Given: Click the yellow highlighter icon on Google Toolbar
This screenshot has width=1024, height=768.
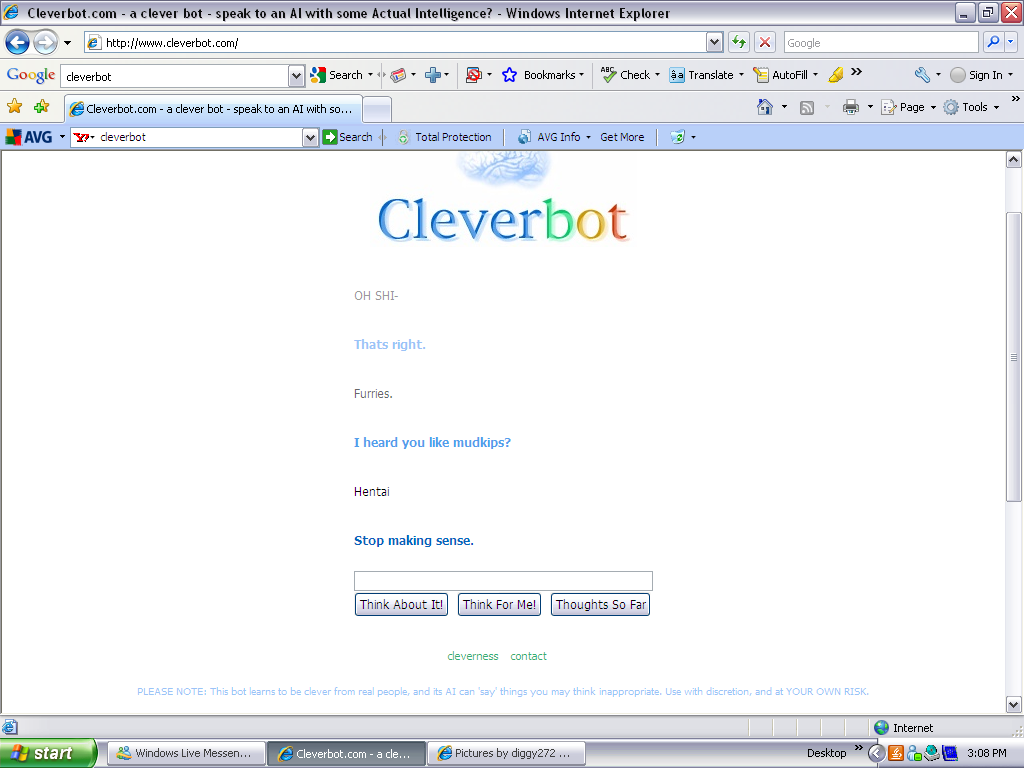Looking at the screenshot, I should click(837, 74).
